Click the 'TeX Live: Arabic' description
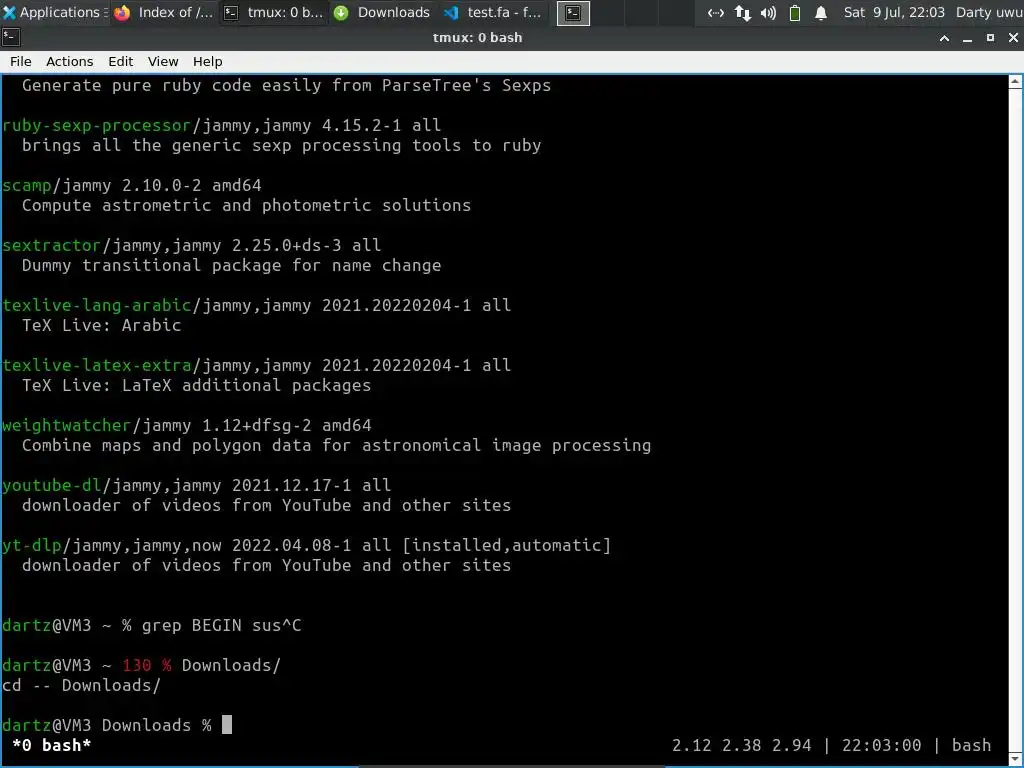 101,325
